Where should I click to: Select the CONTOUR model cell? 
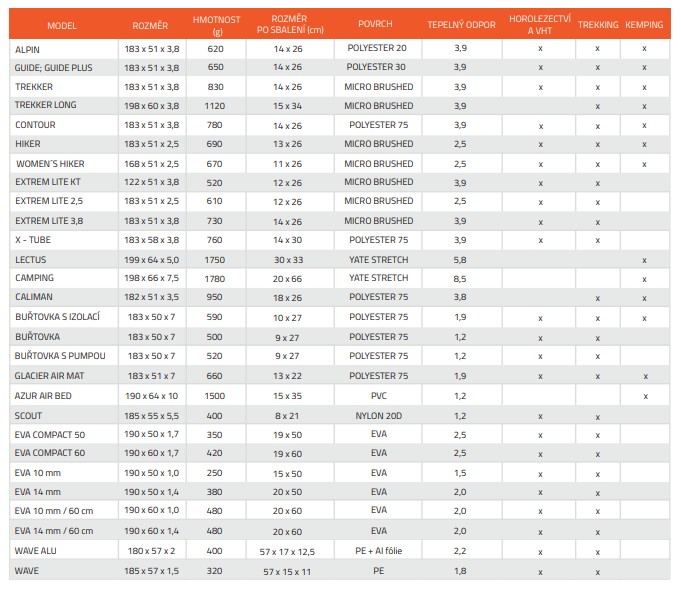pyautogui.click(x=35, y=125)
